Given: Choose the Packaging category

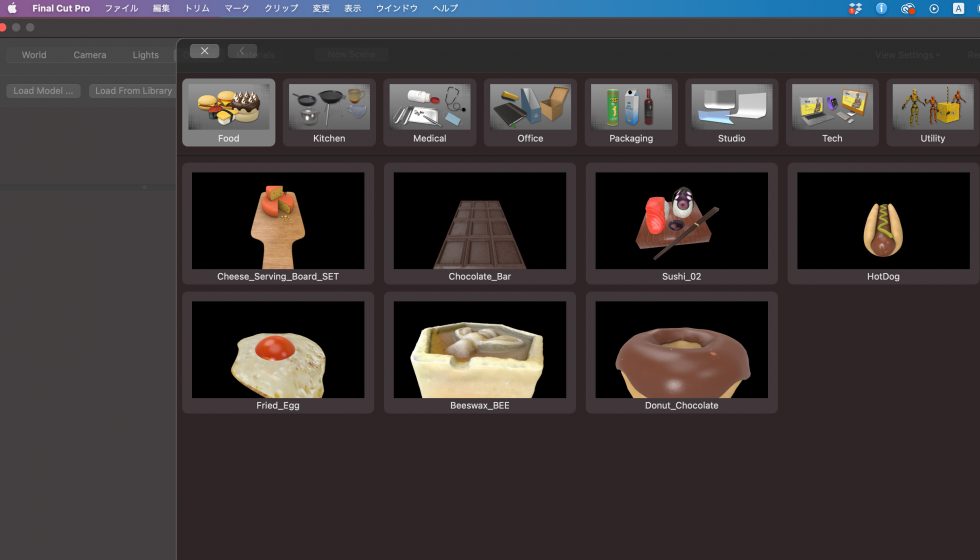Looking at the screenshot, I should click(x=631, y=112).
